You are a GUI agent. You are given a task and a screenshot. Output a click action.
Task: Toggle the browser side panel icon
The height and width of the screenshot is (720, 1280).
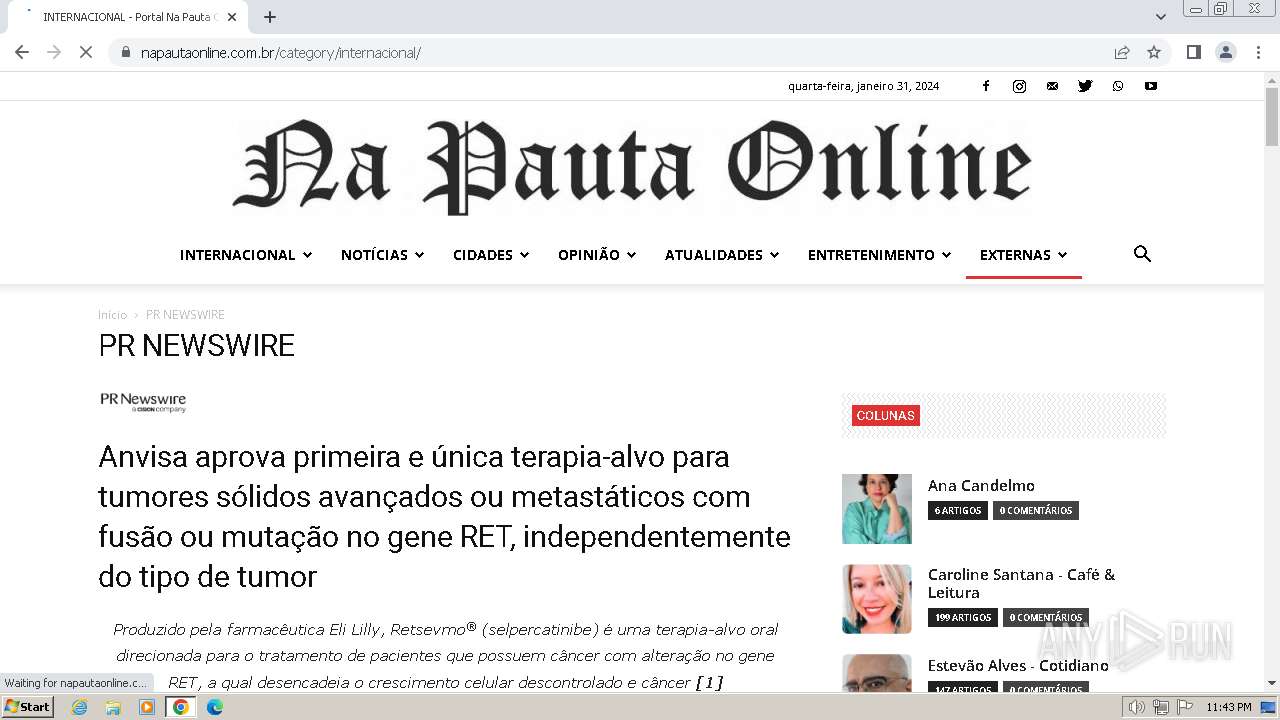pos(1193,52)
